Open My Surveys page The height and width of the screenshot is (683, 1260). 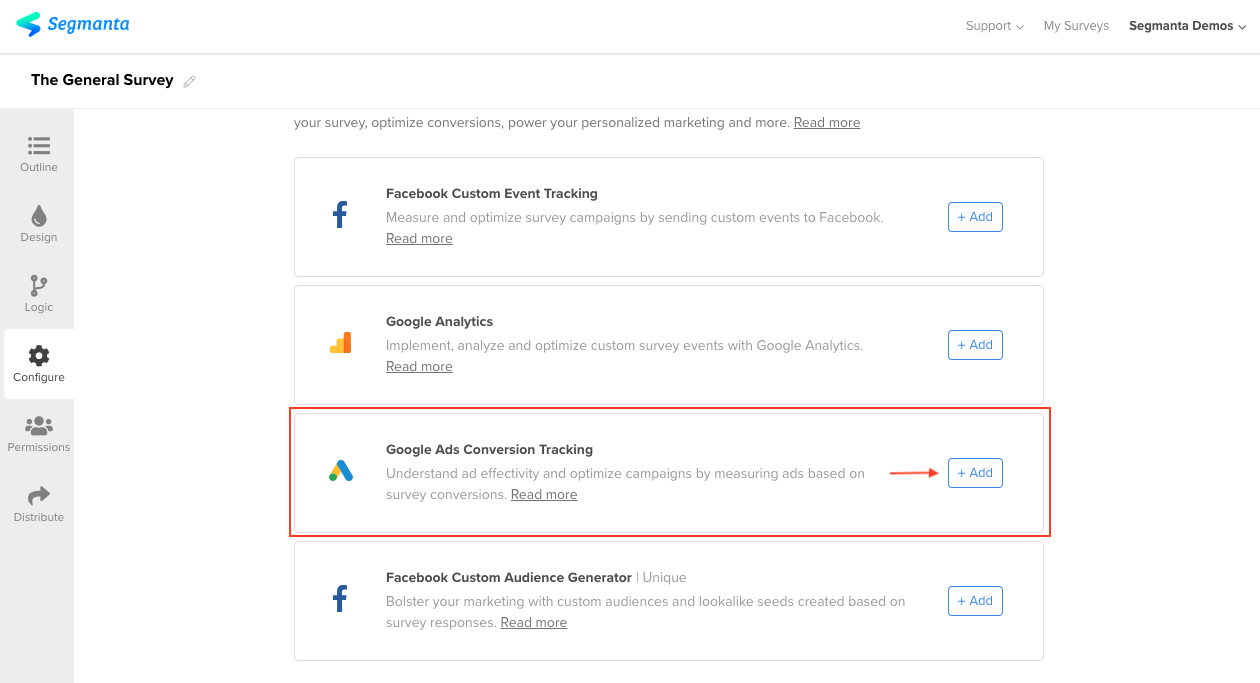1076,26
